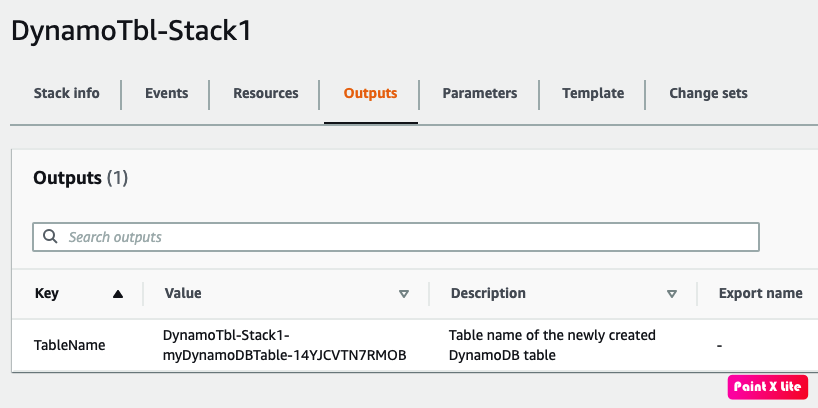Select the TableName key cell
This screenshot has width=818, height=408.
coord(69,345)
